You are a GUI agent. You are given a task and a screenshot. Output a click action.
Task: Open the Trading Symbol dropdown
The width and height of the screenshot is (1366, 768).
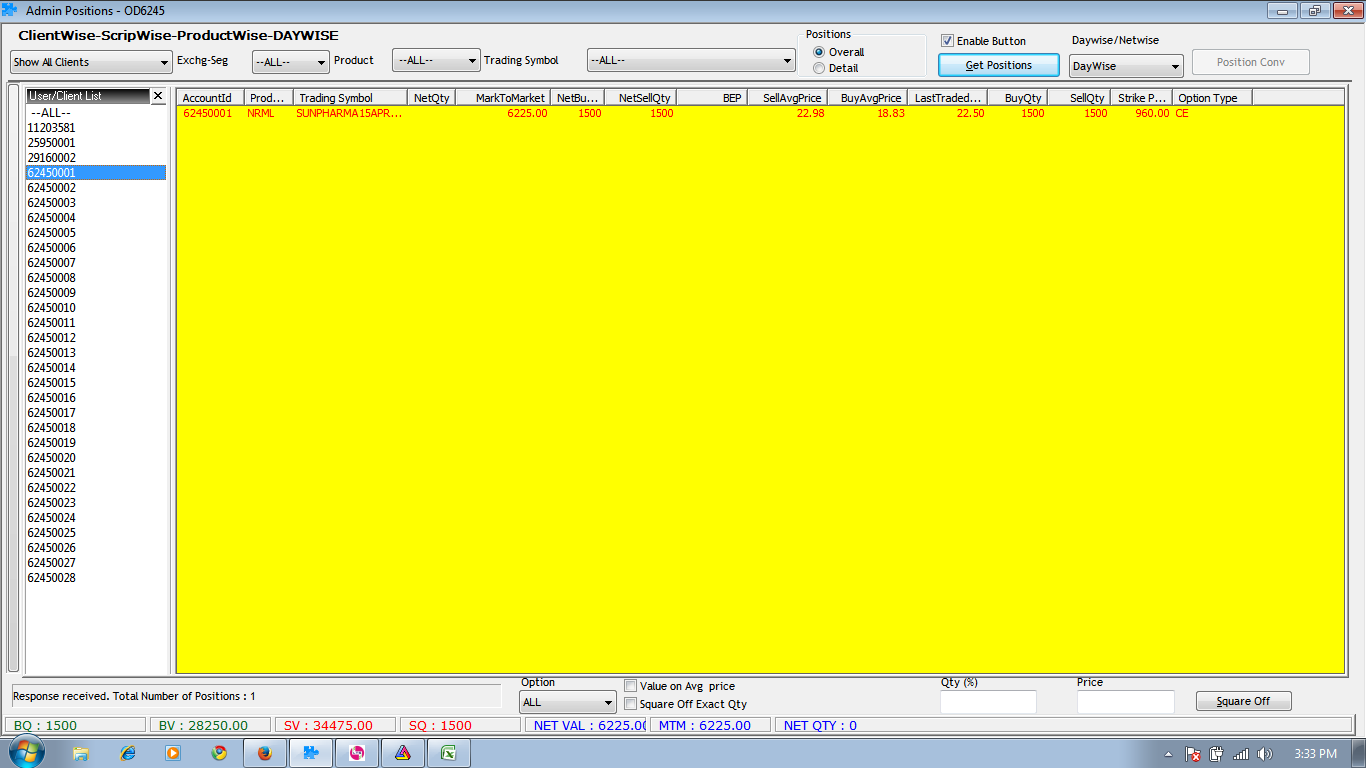point(690,61)
